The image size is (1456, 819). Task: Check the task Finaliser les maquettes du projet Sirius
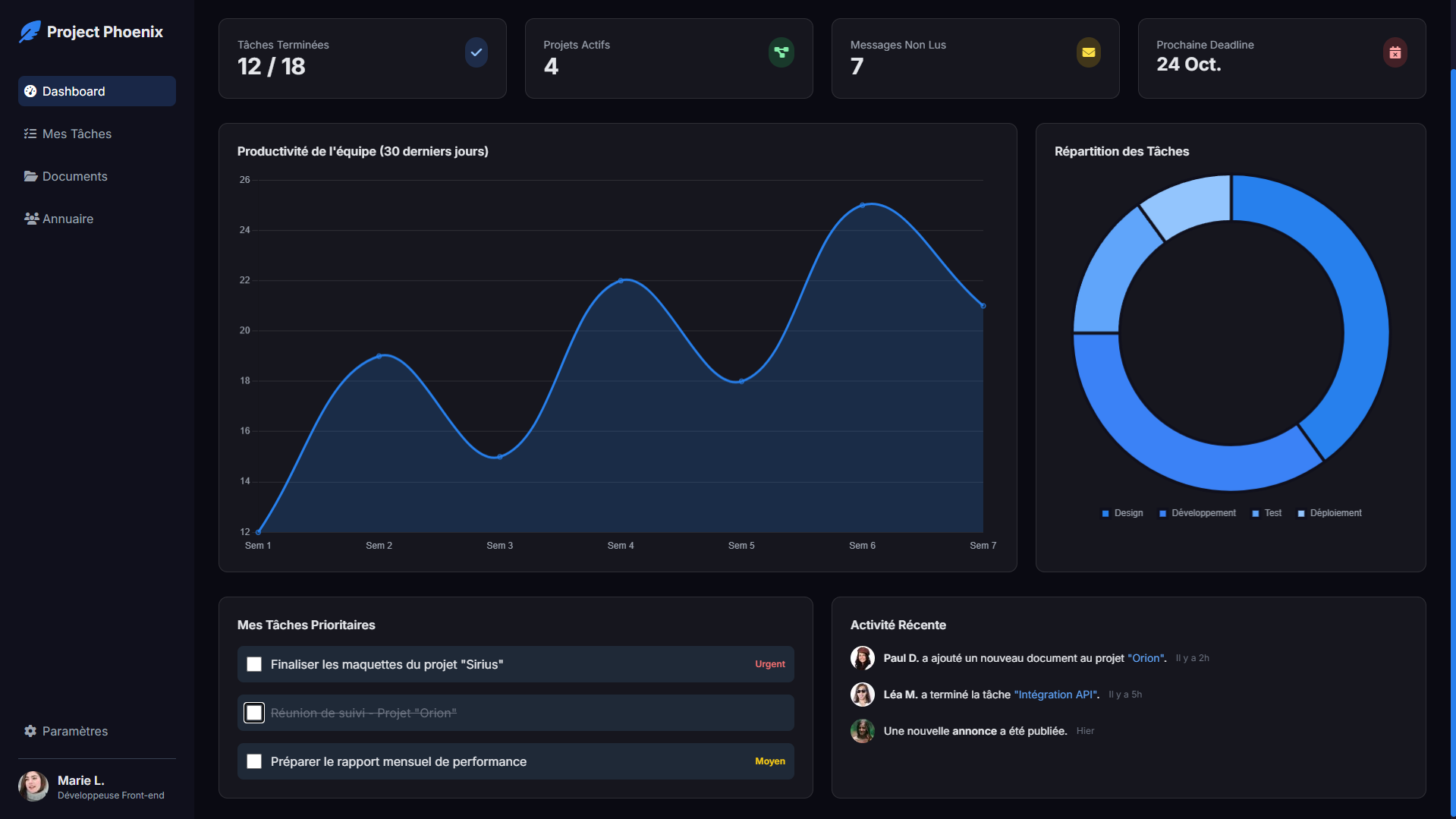[x=254, y=663]
